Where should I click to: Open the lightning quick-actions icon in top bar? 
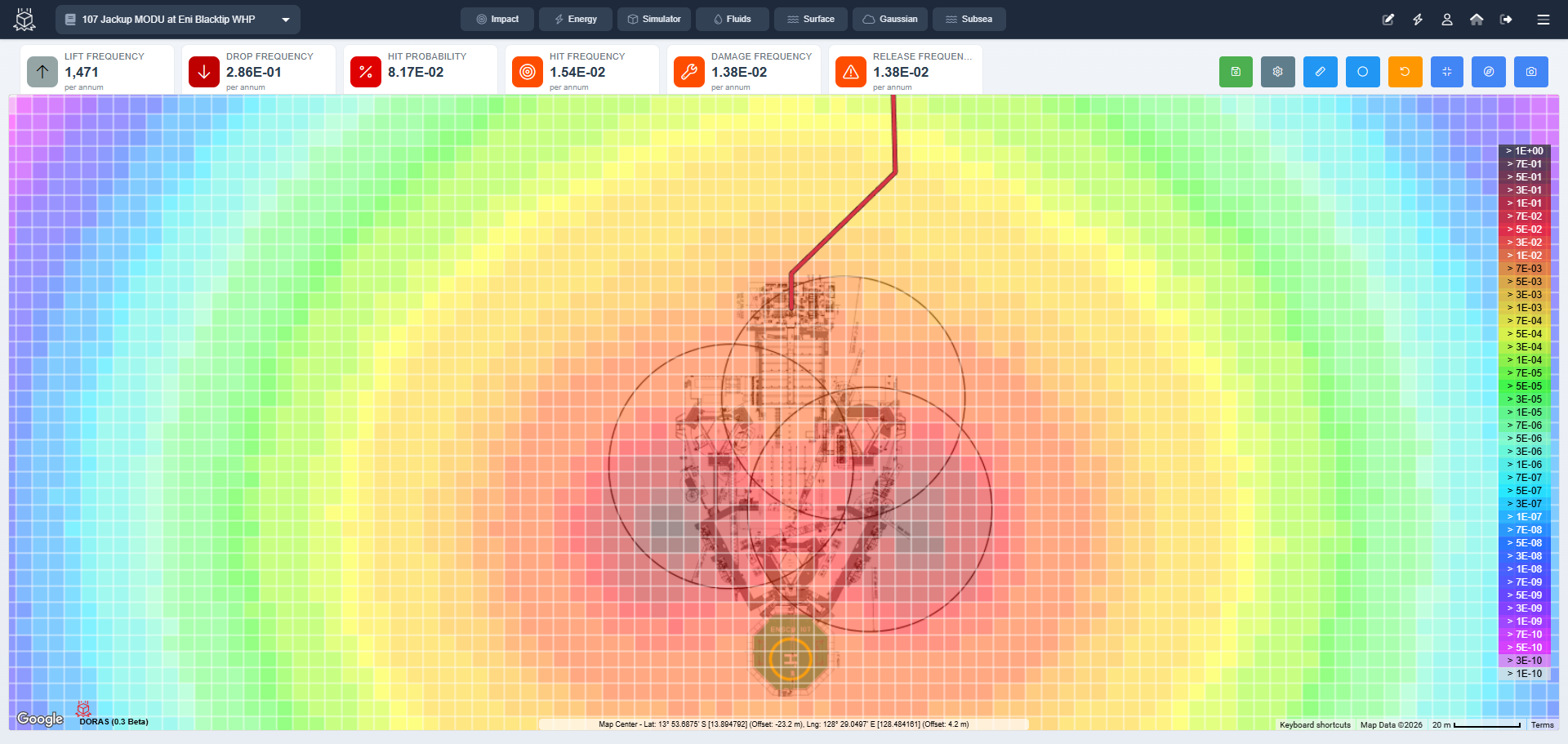(1418, 19)
